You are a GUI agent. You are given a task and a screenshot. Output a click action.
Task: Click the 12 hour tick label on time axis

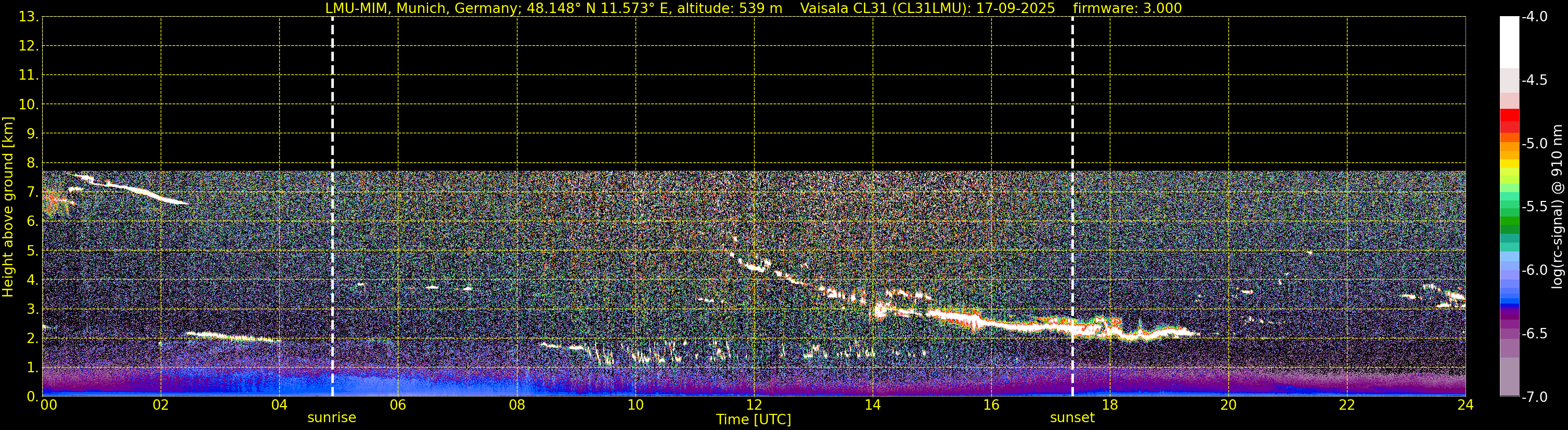754,406
